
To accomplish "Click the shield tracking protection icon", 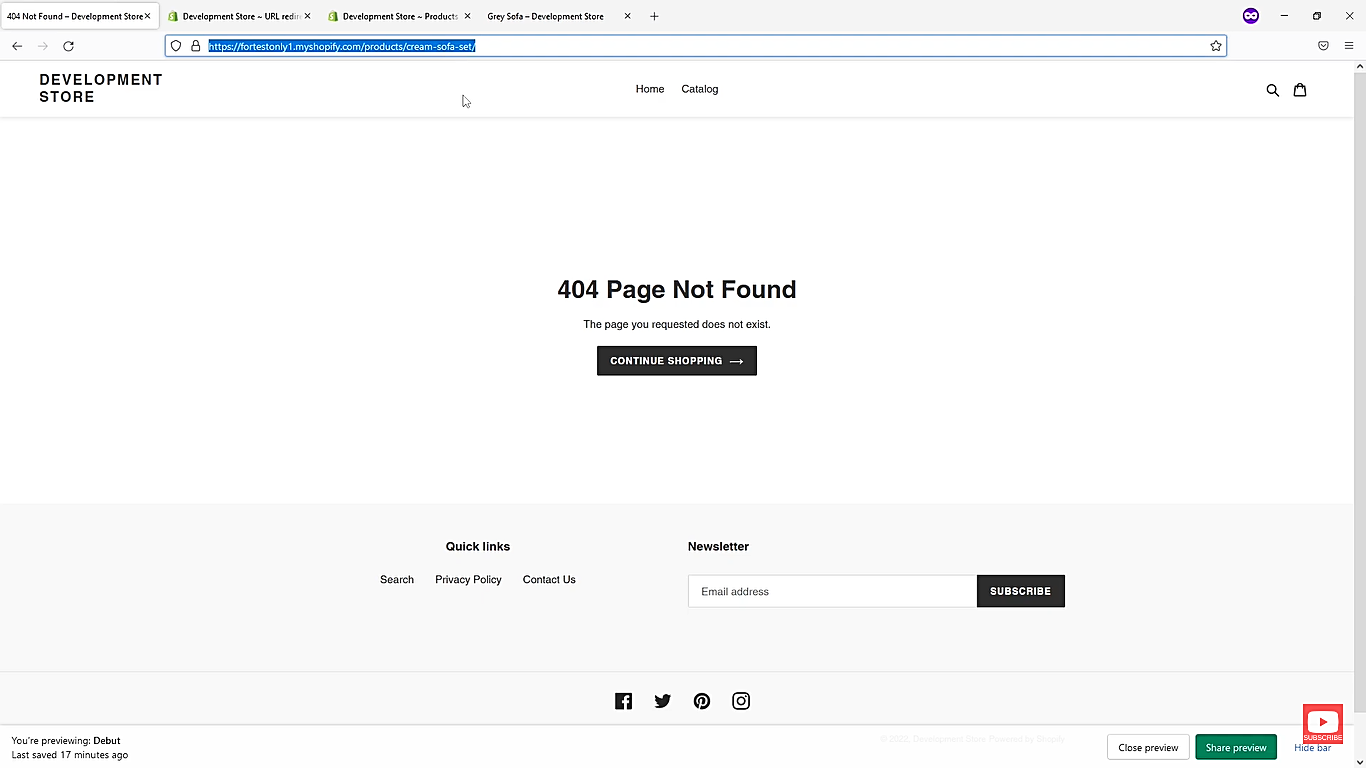I will (176, 46).
